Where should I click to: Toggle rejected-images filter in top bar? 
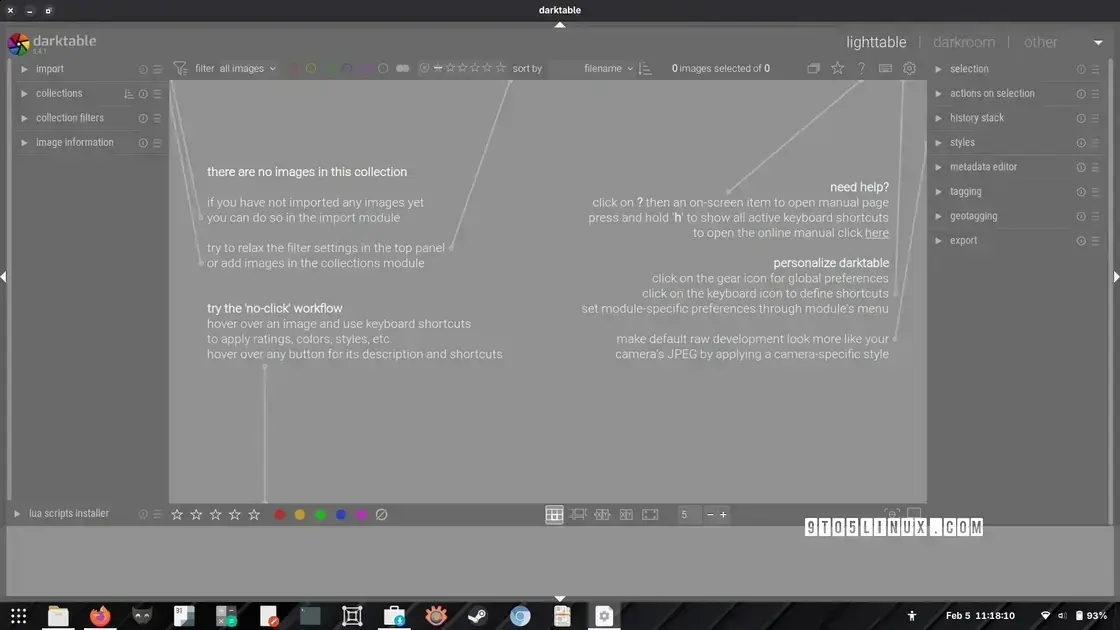pos(424,68)
